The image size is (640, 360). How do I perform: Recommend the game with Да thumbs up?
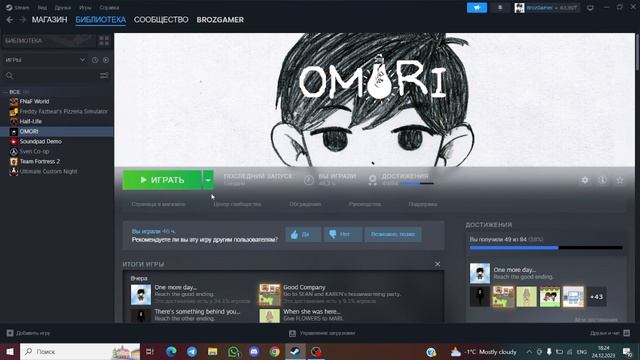tap(303, 234)
